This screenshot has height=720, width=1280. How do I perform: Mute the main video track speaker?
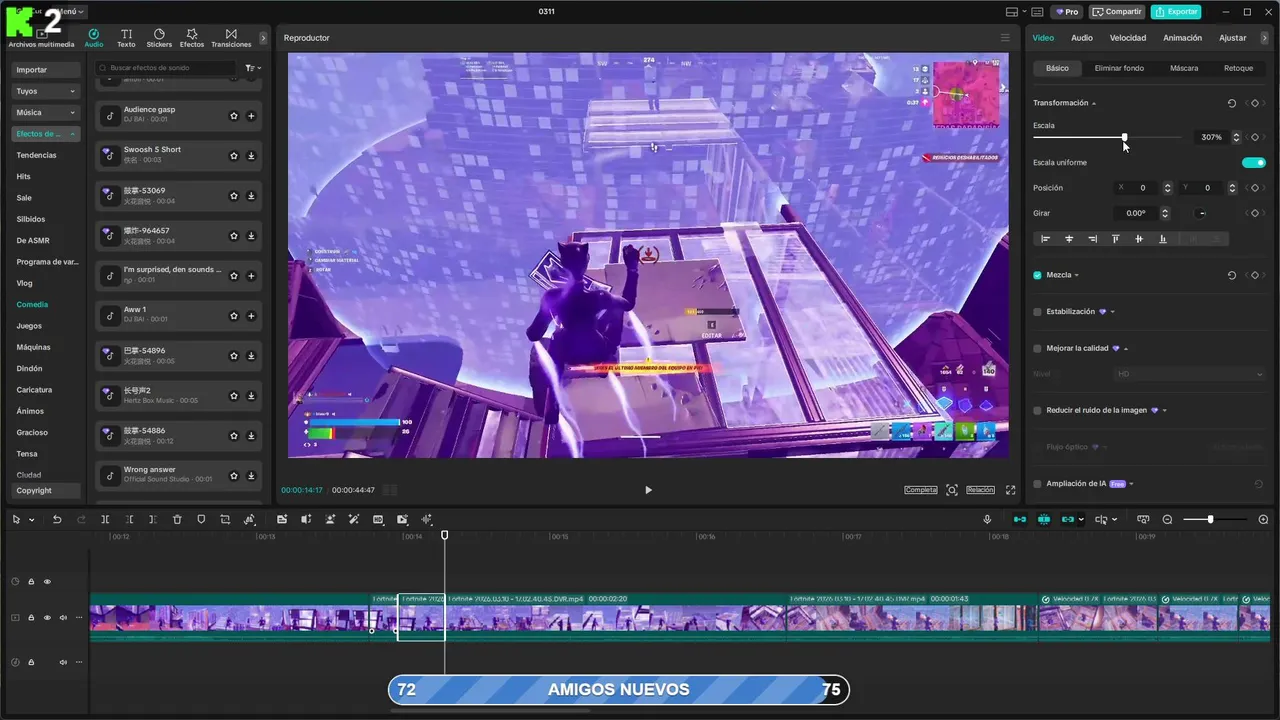click(x=63, y=618)
